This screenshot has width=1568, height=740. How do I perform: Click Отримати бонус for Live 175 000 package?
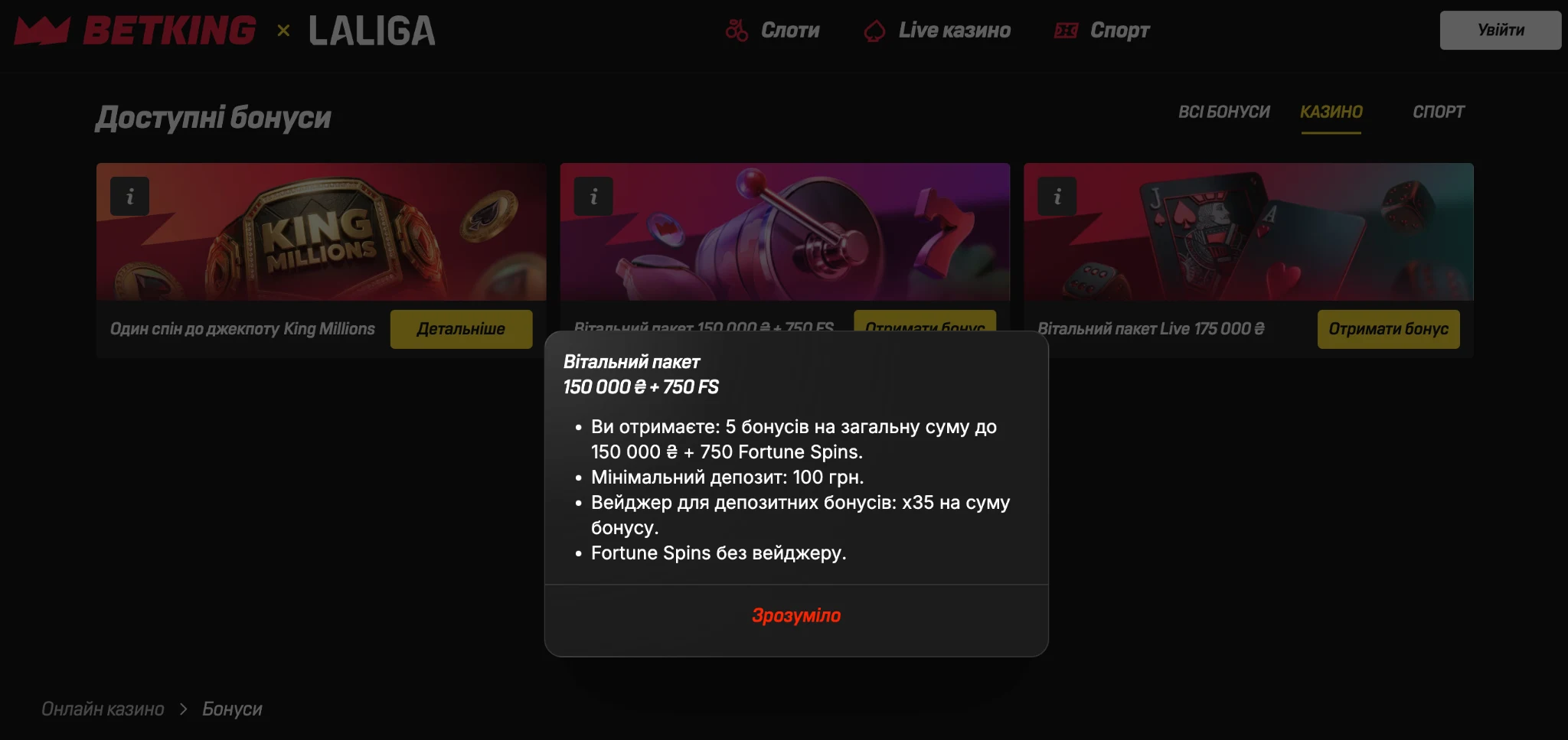click(x=1388, y=329)
